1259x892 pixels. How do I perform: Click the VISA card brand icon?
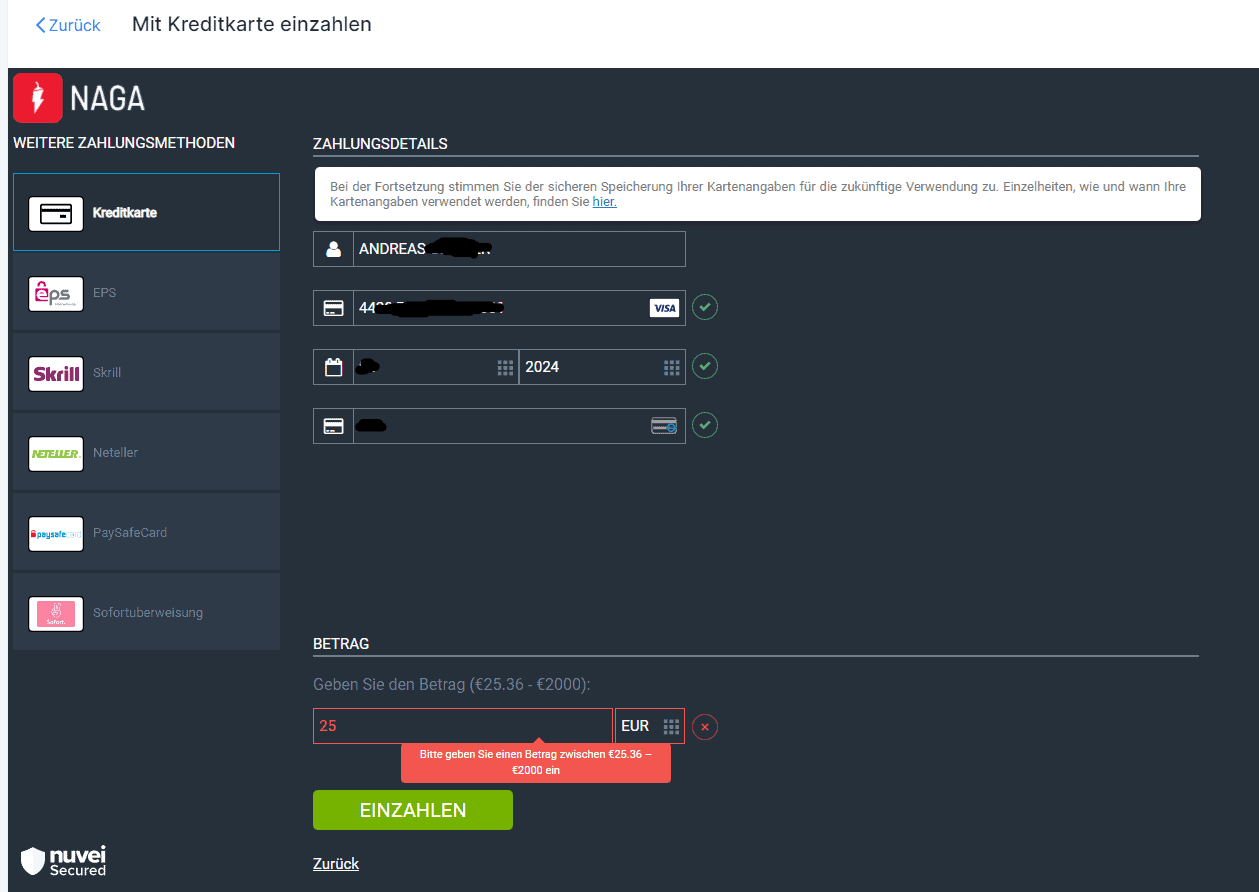point(664,308)
